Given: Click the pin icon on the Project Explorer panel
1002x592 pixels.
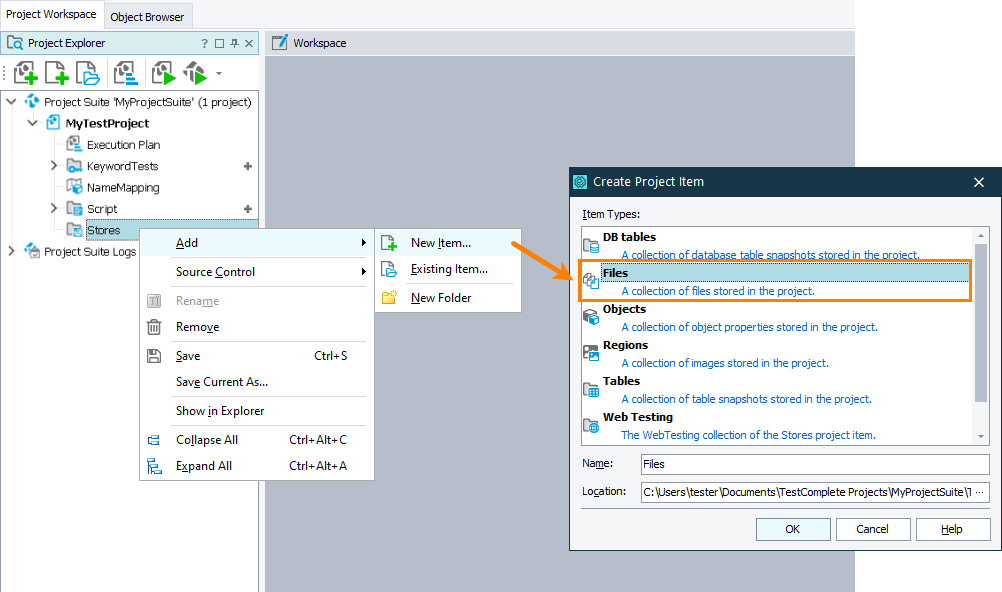Looking at the screenshot, I should pyautogui.click(x=233, y=43).
